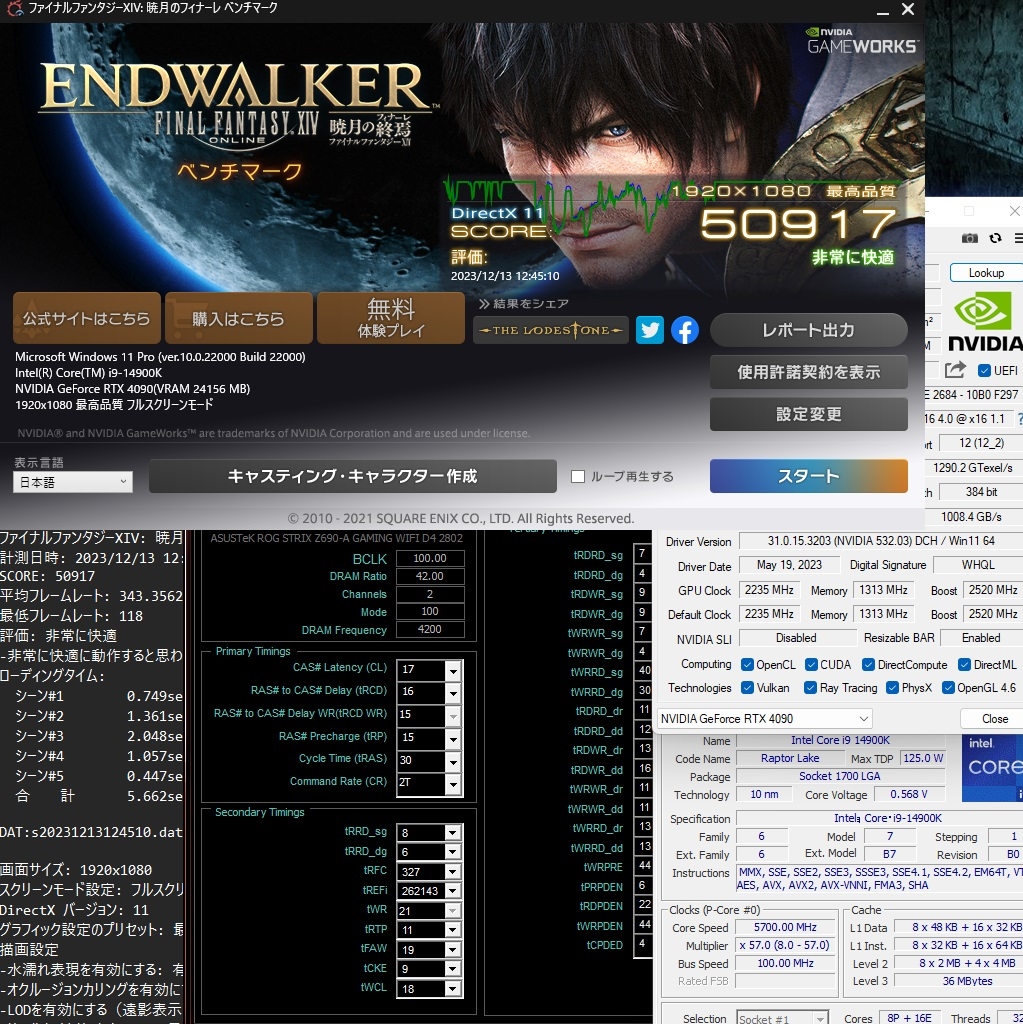Click the GPU Clock 2235 MHz field
Screen dimensions: 1023x1024
(769, 590)
